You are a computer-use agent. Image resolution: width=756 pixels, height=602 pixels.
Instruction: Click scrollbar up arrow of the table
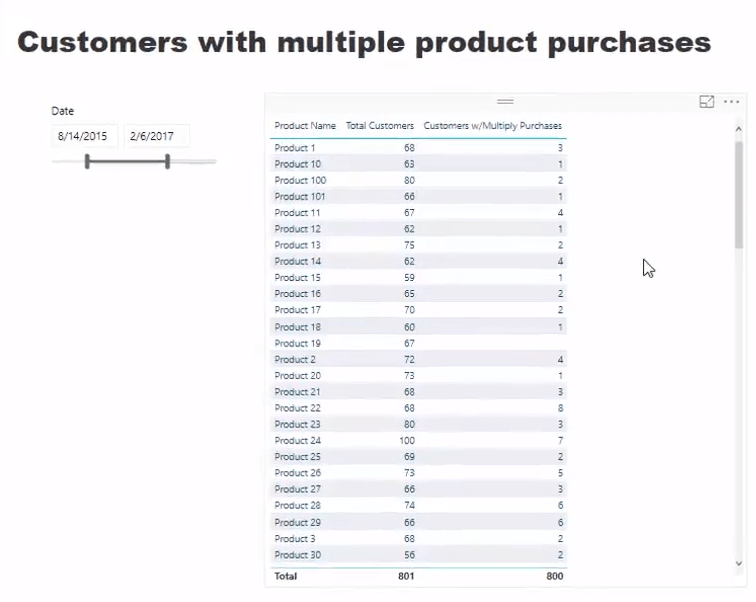tap(738, 129)
